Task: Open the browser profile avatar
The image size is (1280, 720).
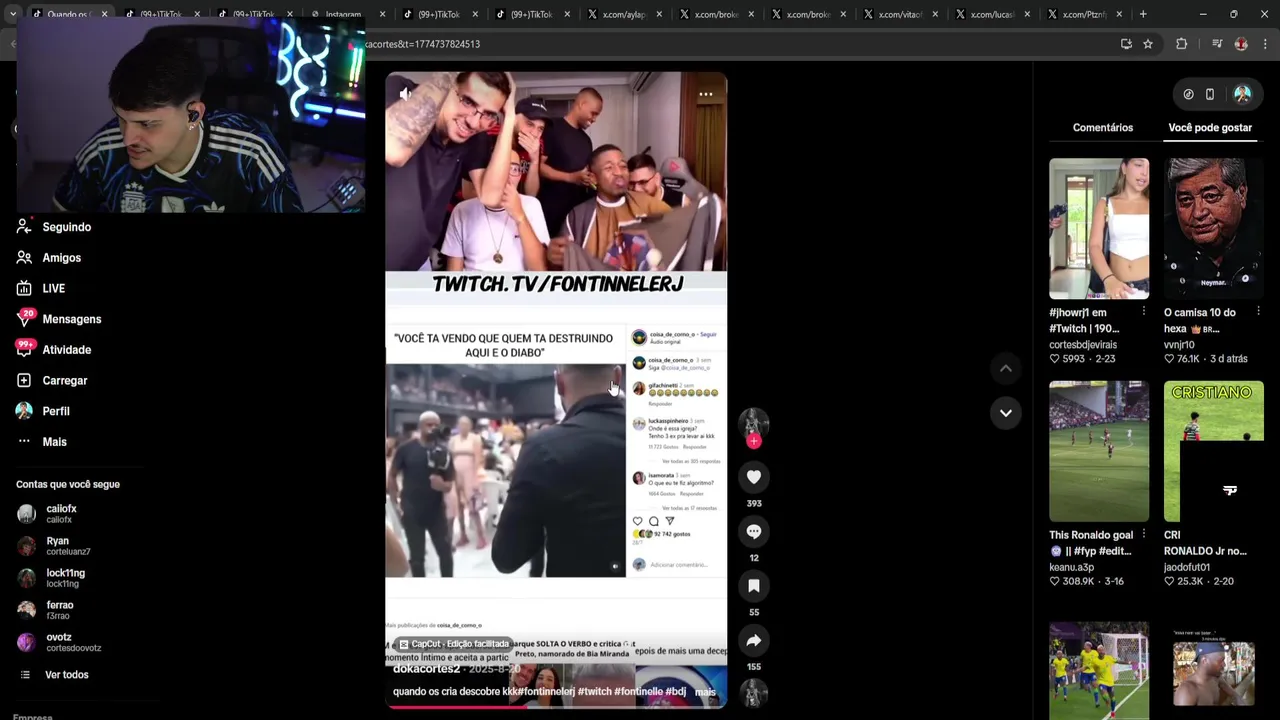Action: point(1241,44)
